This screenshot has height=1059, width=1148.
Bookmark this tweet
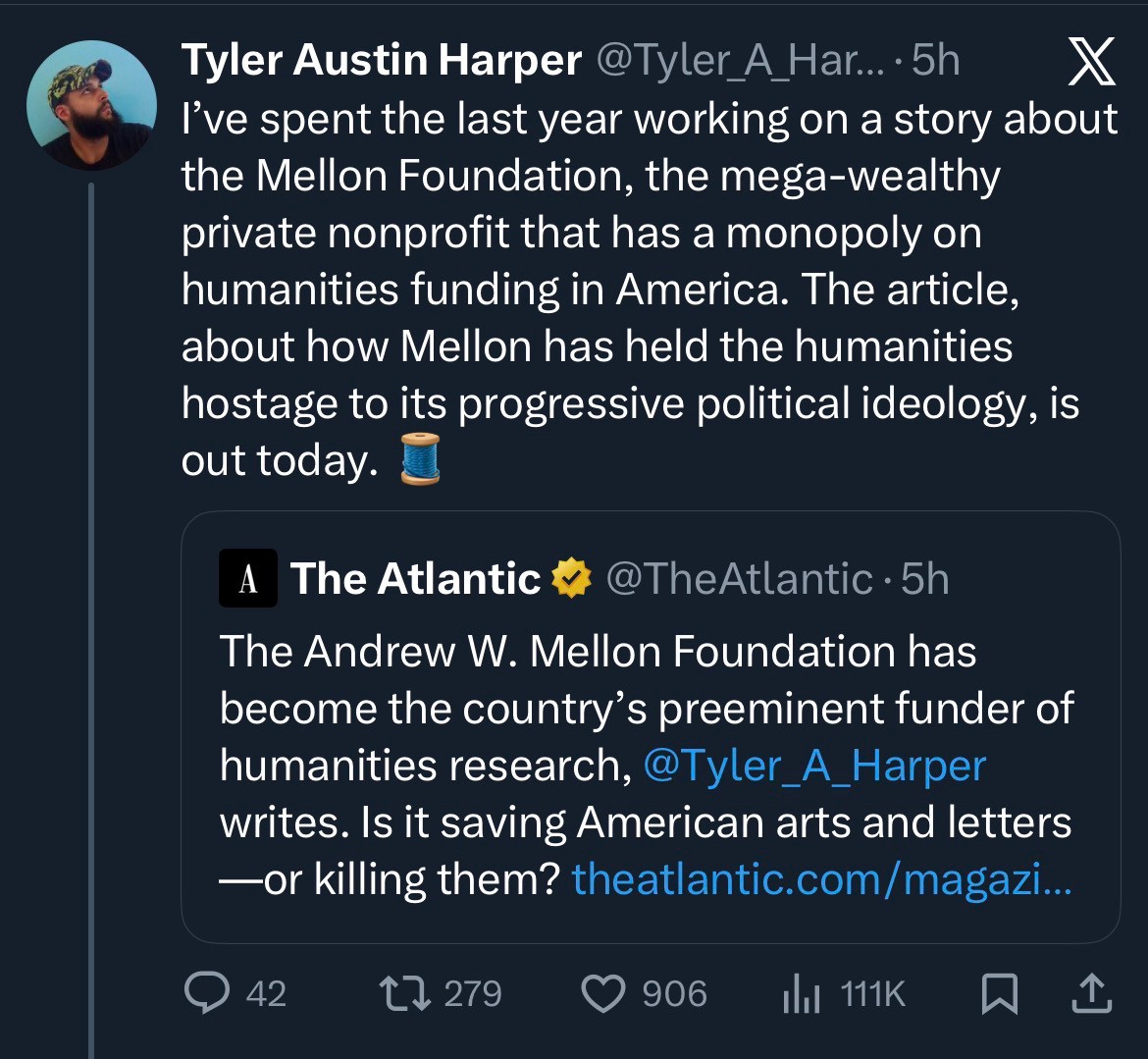[x=1000, y=994]
